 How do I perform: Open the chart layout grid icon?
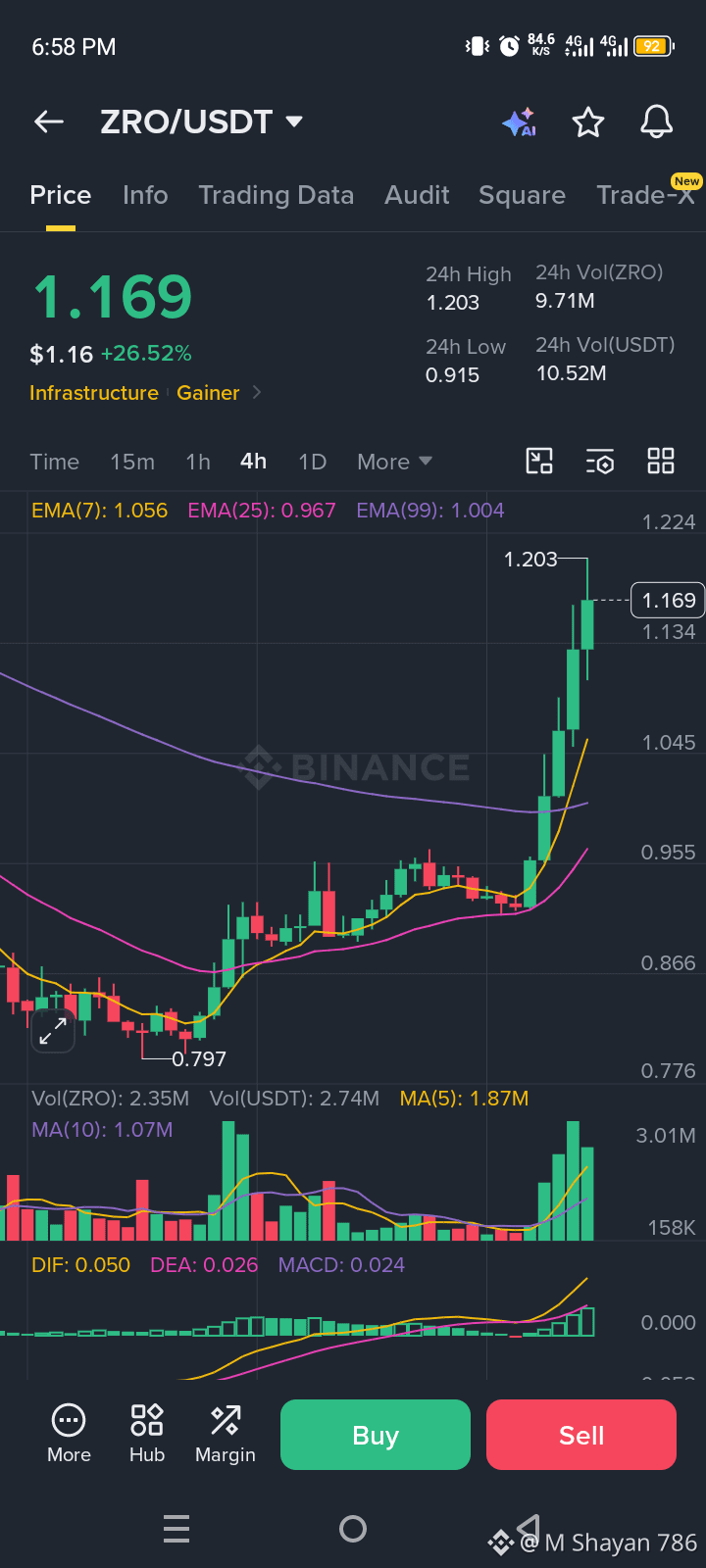(661, 461)
